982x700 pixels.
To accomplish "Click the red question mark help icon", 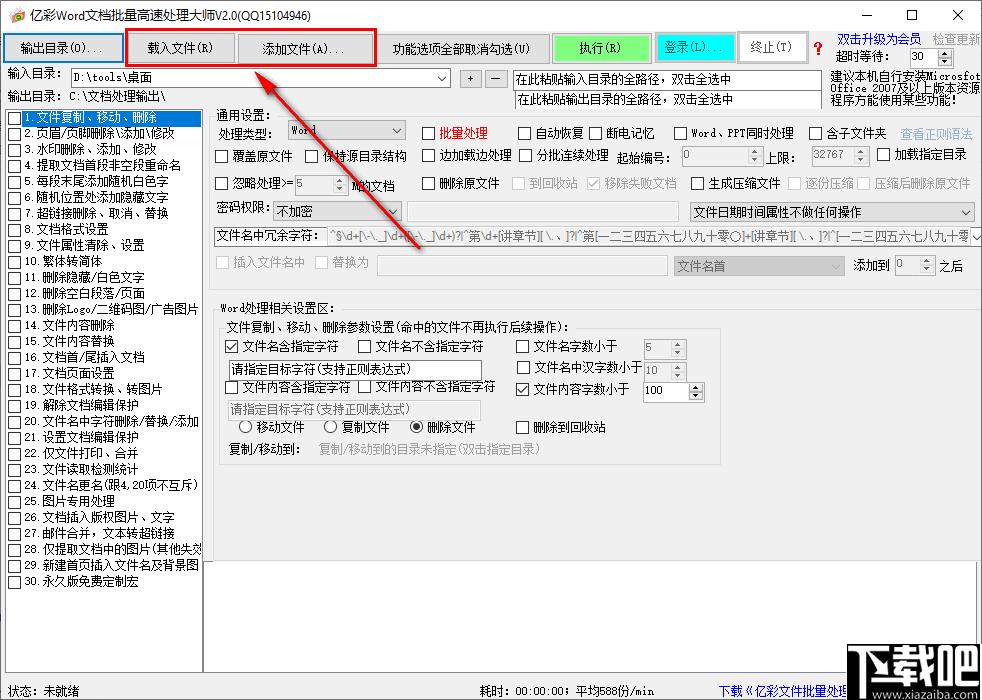I will coord(818,48).
